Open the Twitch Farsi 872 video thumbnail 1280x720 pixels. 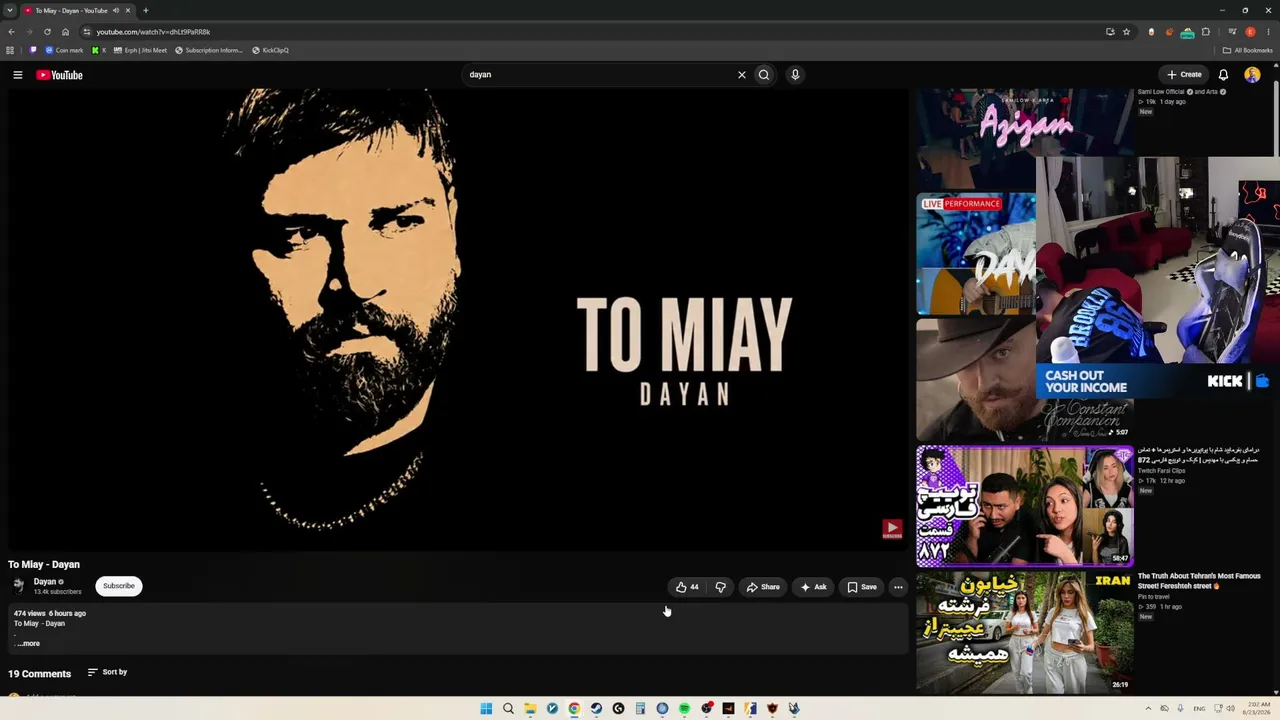(1025, 506)
